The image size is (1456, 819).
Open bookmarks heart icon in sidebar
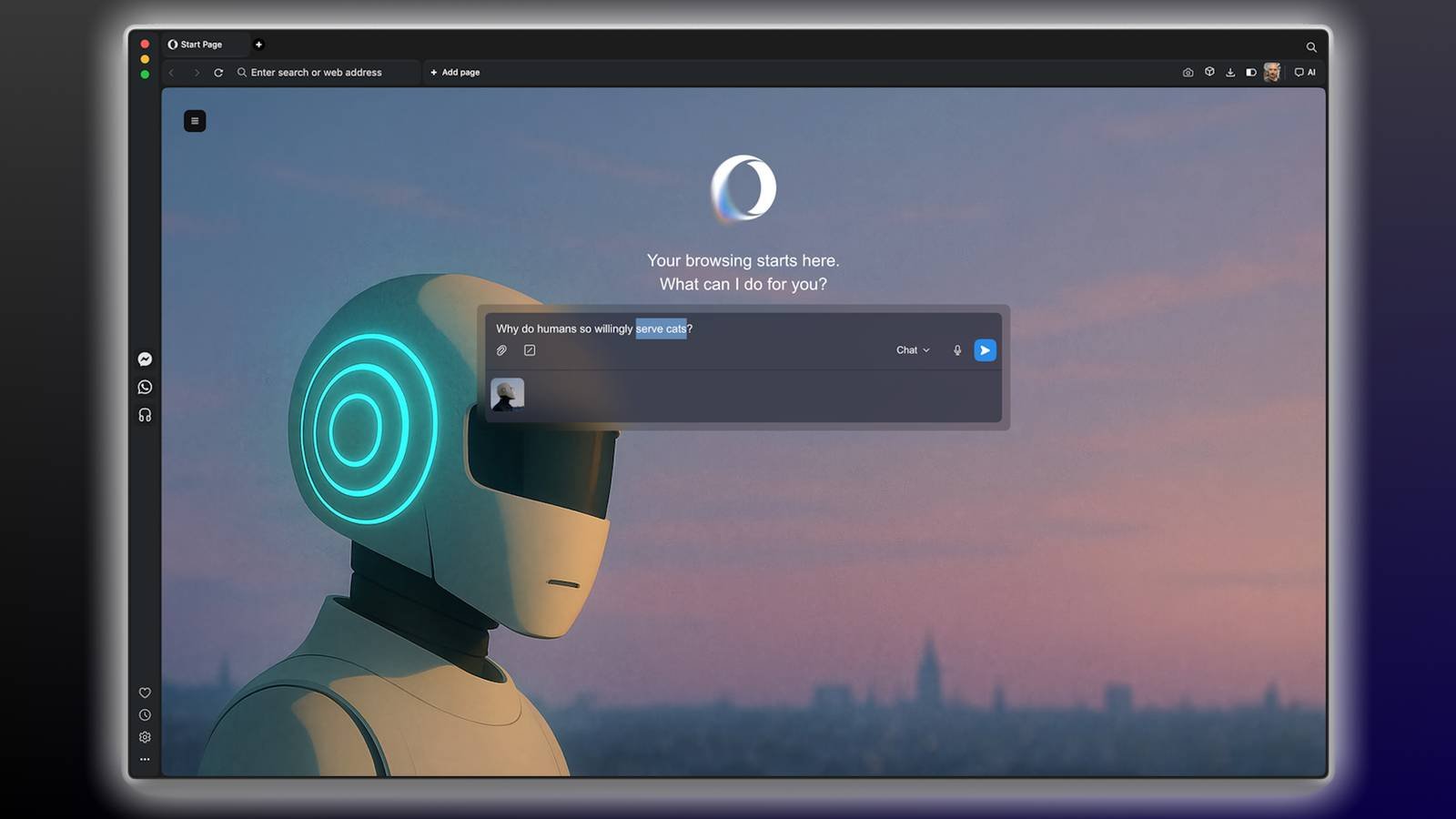[145, 693]
